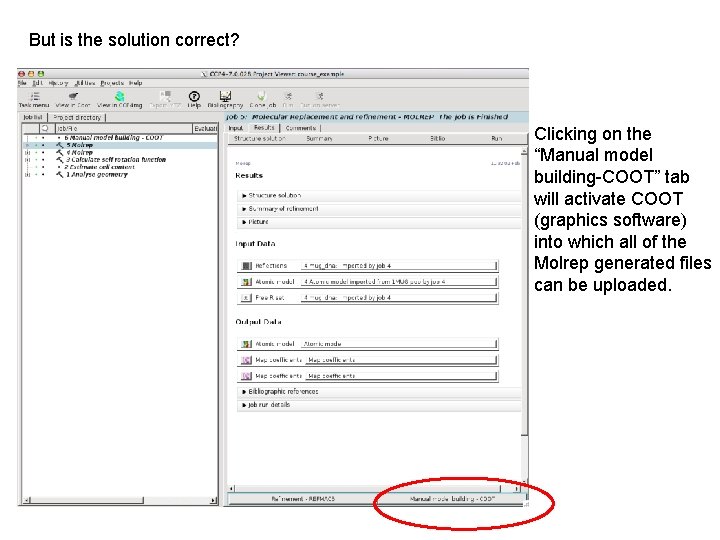
Task: Switch to the Project directory tab
Action: pos(77,118)
